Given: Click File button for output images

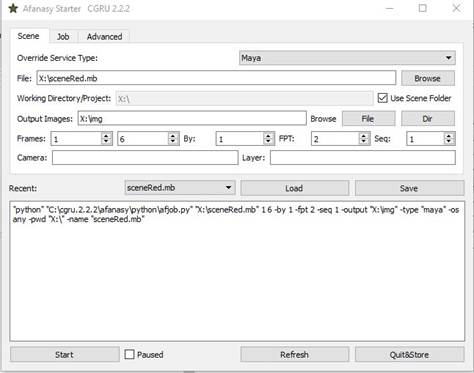Looking at the screenshot, I should coord(368,119).
